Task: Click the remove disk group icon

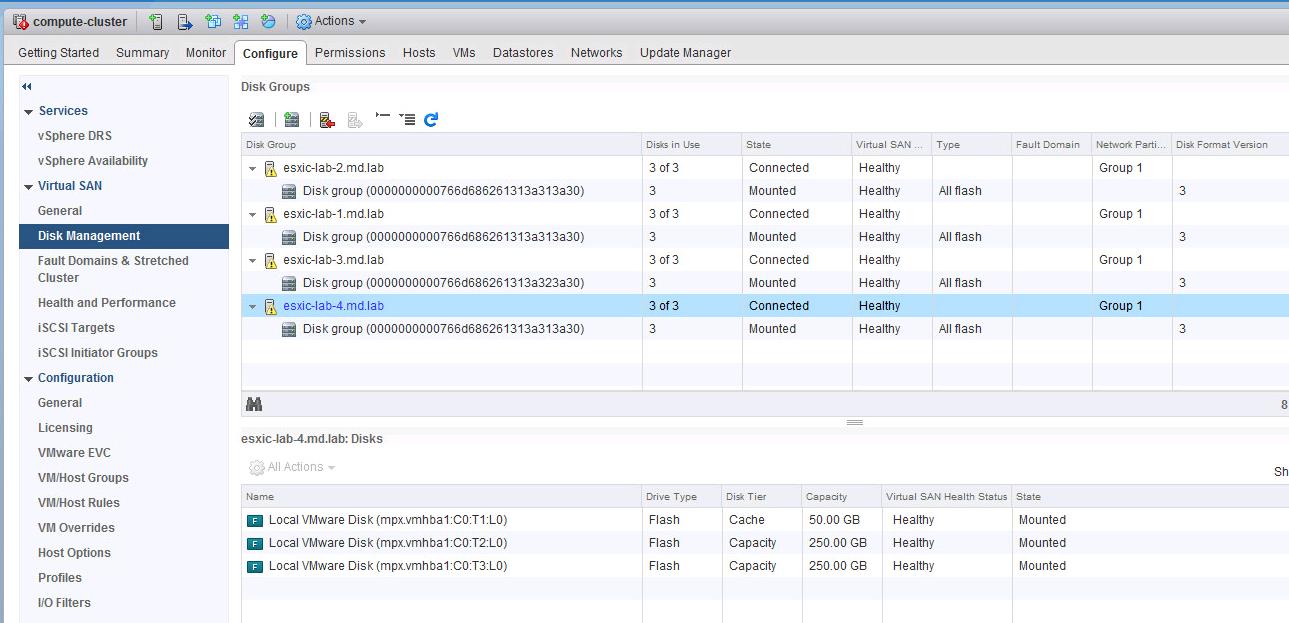Action: 327,120
